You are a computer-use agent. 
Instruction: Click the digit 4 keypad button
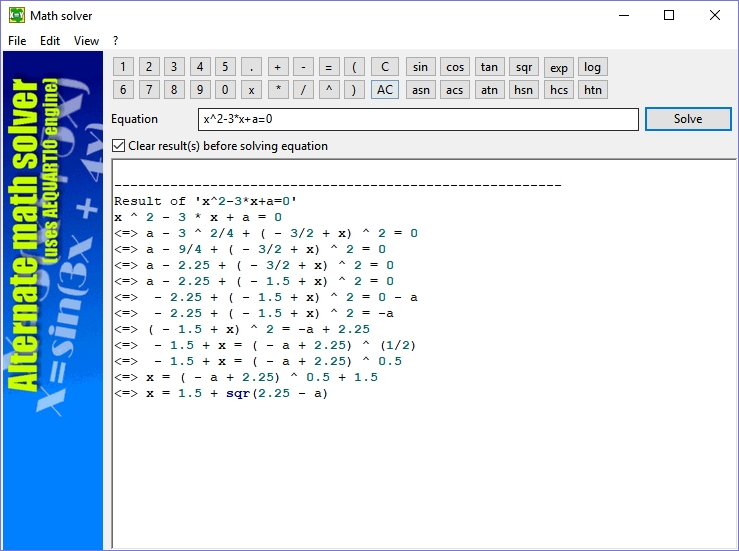pos(200,67)
